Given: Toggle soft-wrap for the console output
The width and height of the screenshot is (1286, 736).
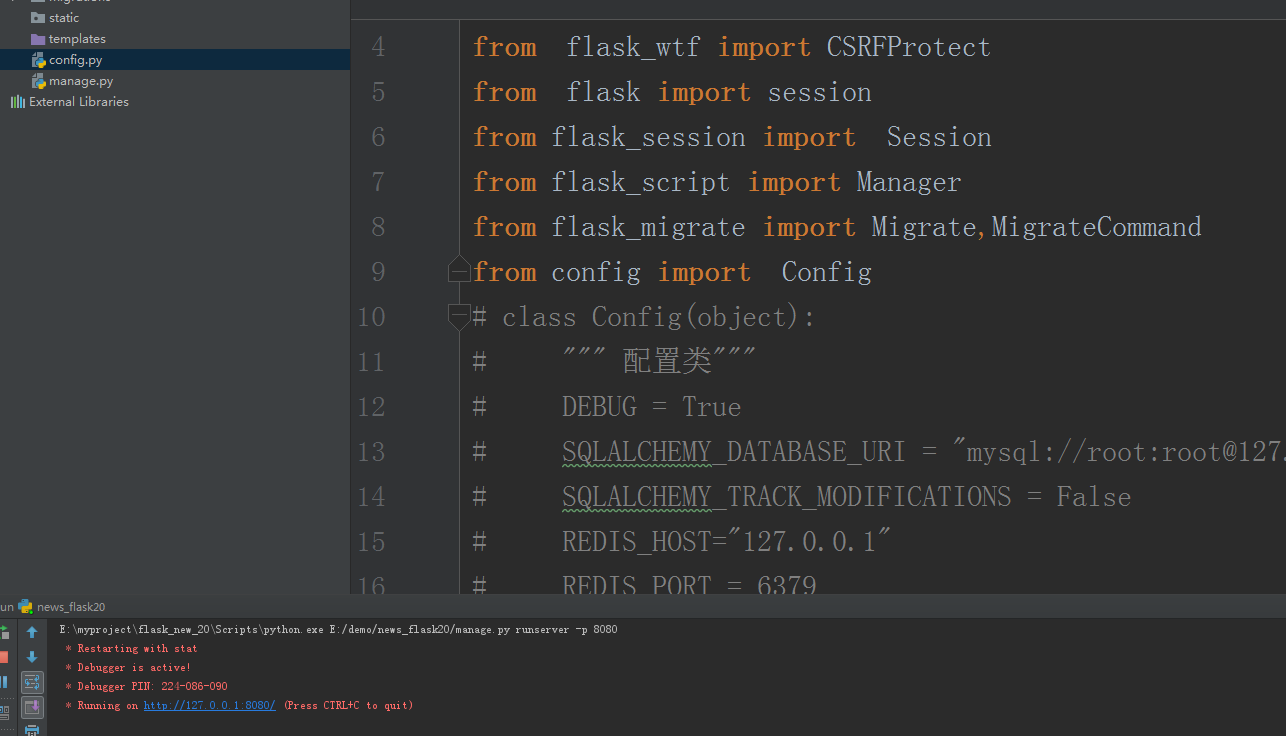Looking at the screenshot, I should click(x=32, y=682).
